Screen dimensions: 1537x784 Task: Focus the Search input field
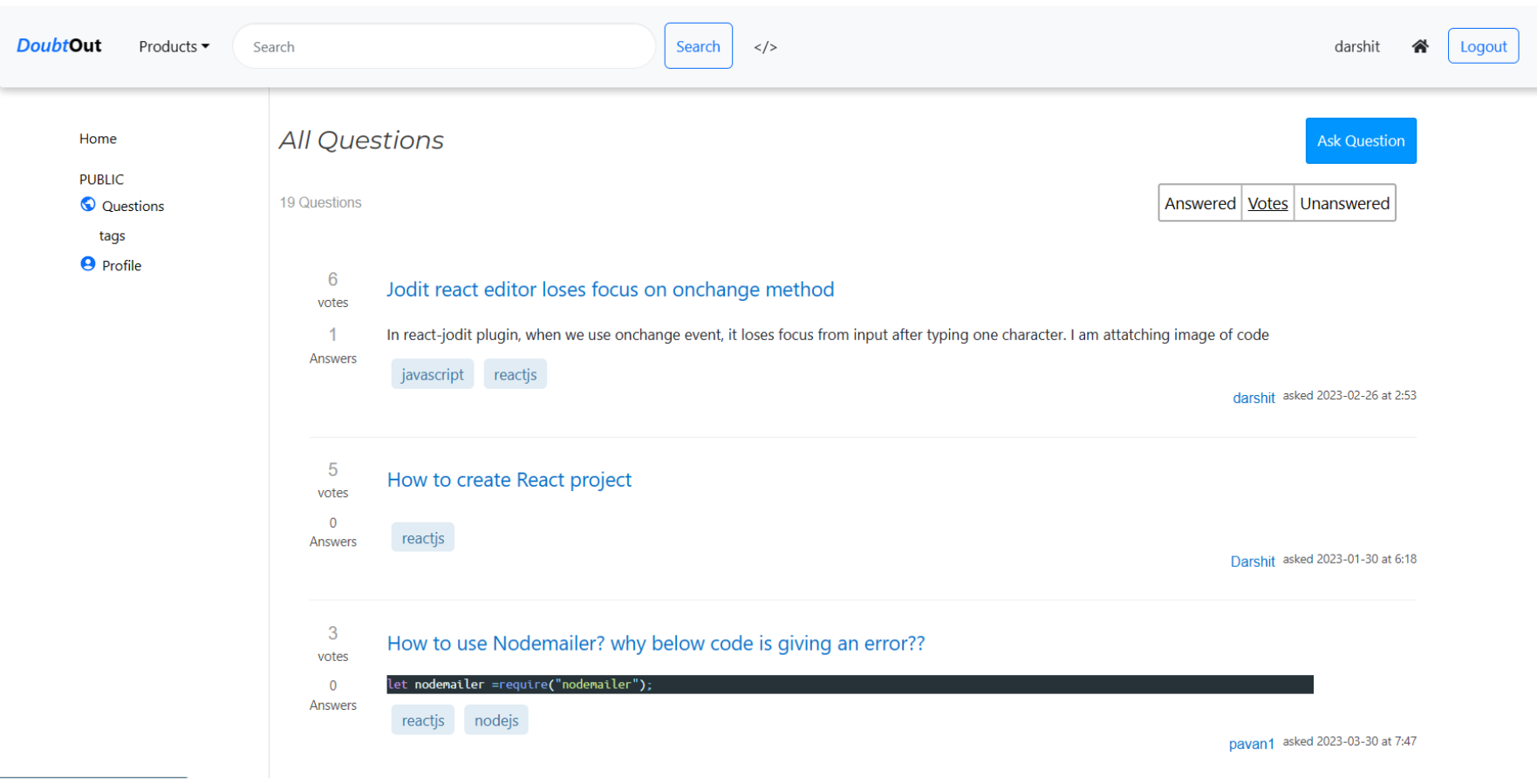pyautogui.click(x=444, y=46)
